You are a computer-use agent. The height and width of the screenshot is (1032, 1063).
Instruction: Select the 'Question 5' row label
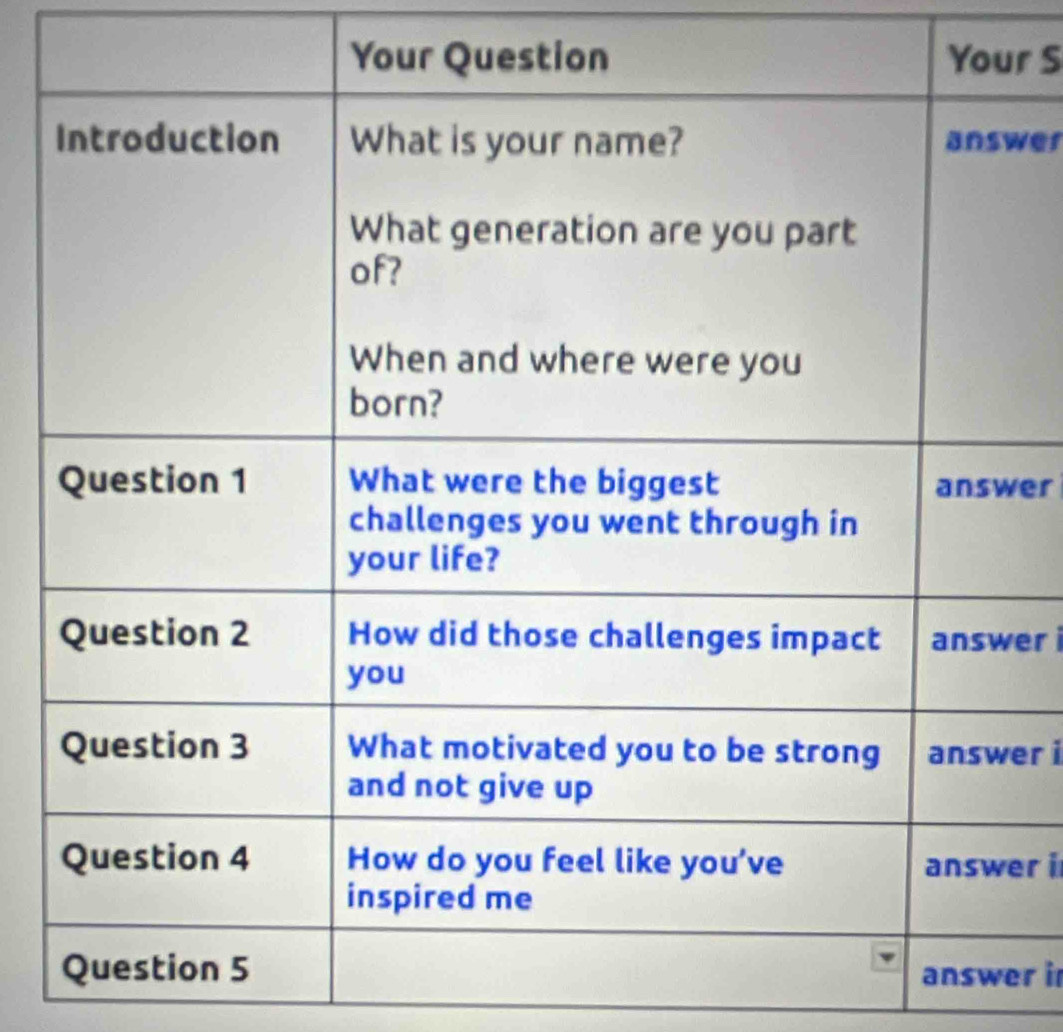pos(154,968)
